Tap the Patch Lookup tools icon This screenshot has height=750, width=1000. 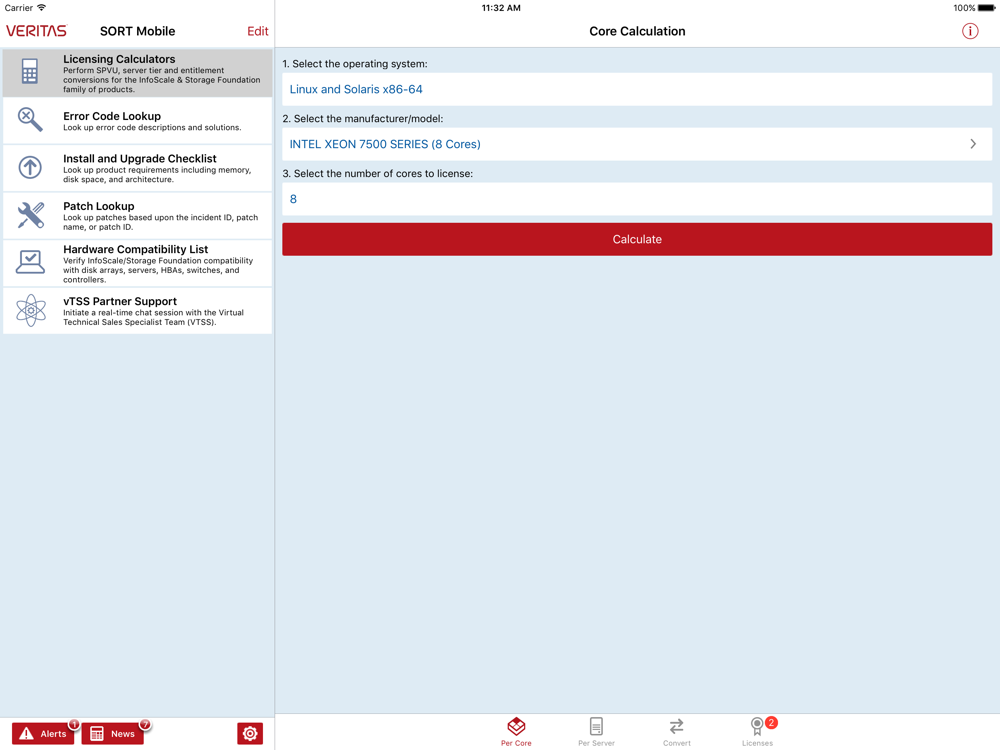[x=31, y=215]
